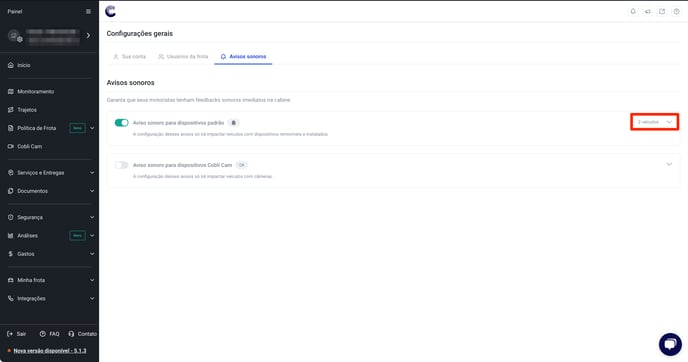Screen dimensions: 688x362
Task: Click the Sair logout icon
Action: point(10,334)
